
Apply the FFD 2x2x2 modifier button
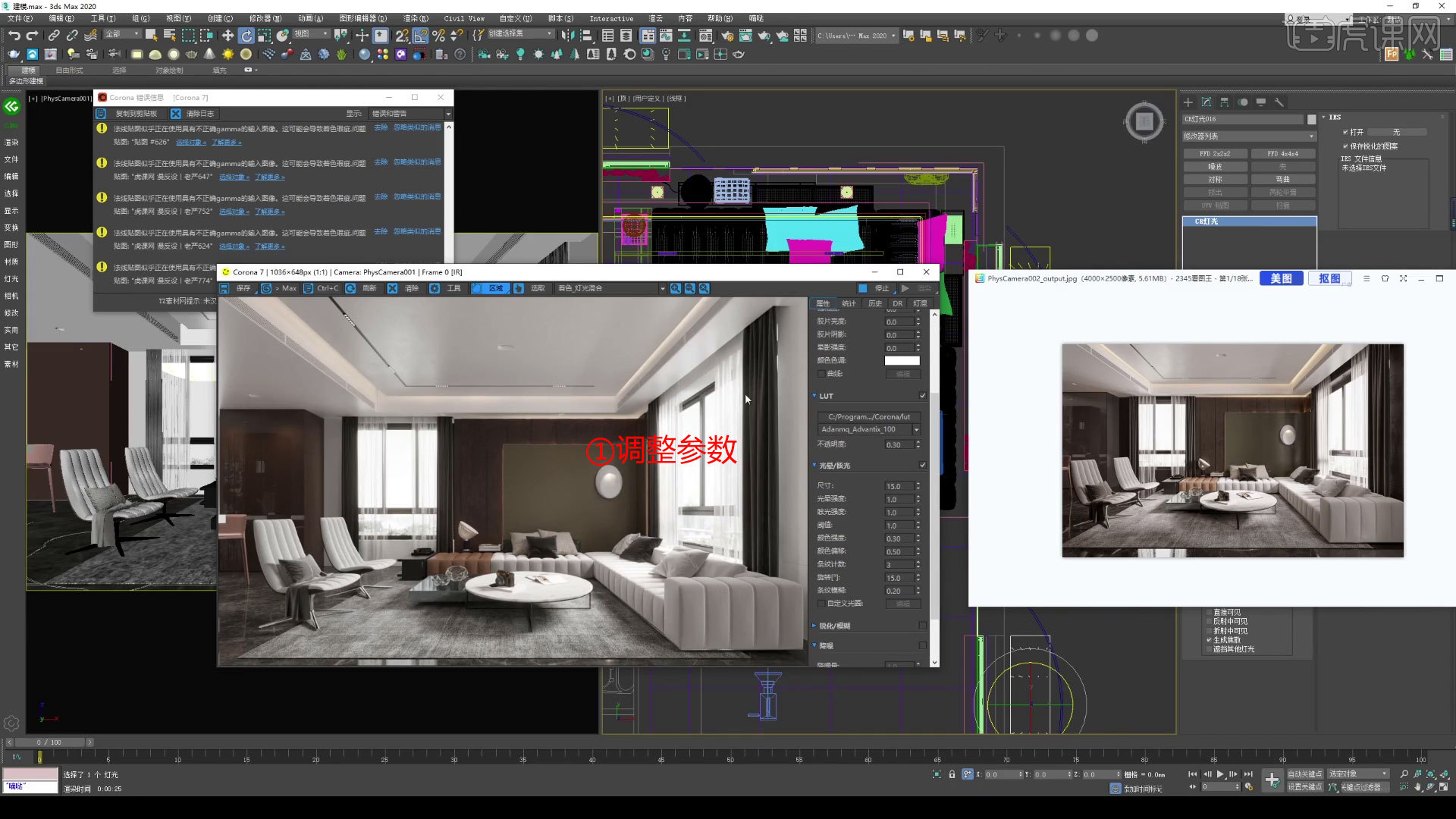coord(1215,153)
